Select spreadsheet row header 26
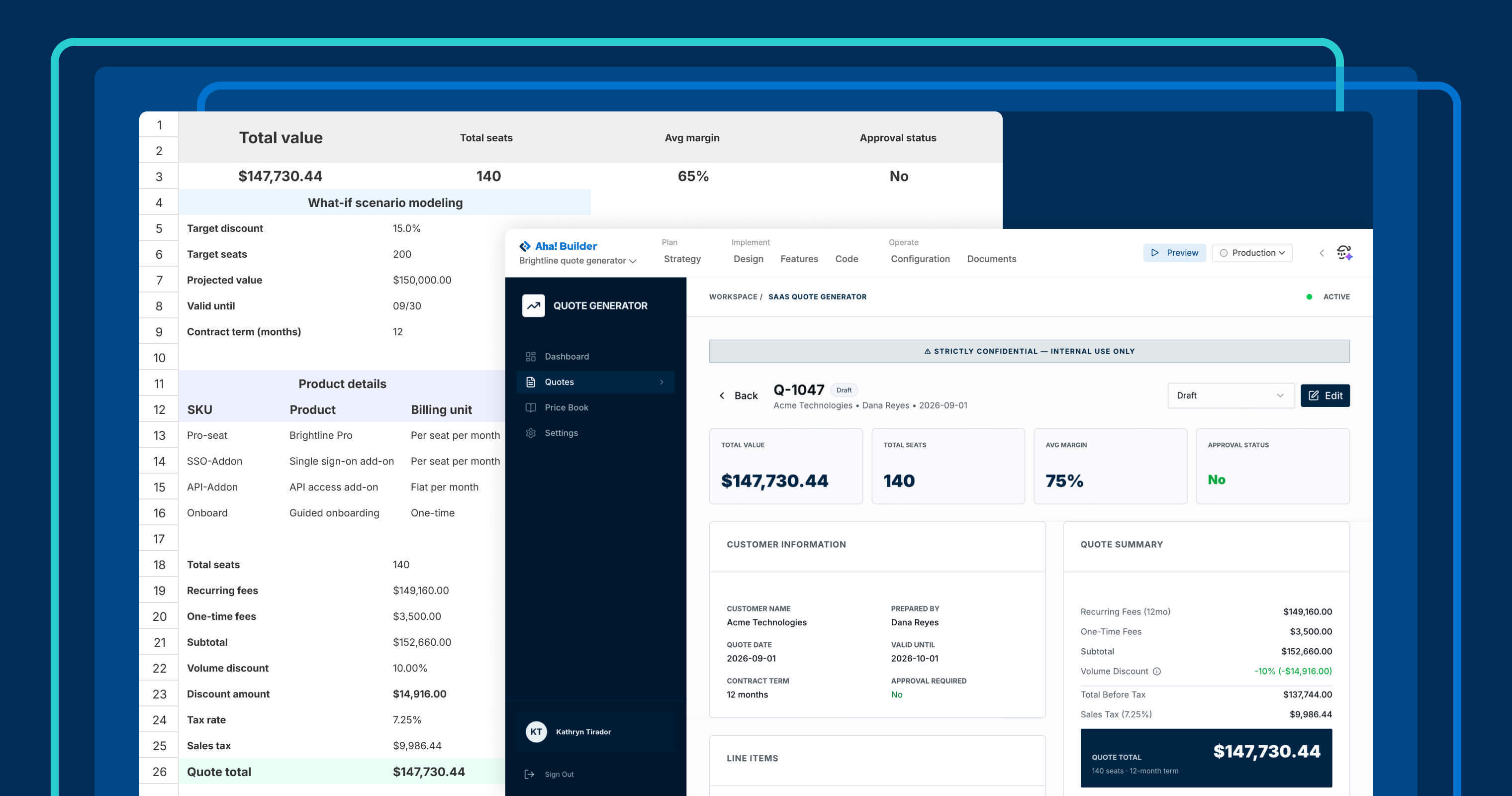This screenshot has height=796, width=1512. pyautogui.click(x=159, y=772)
